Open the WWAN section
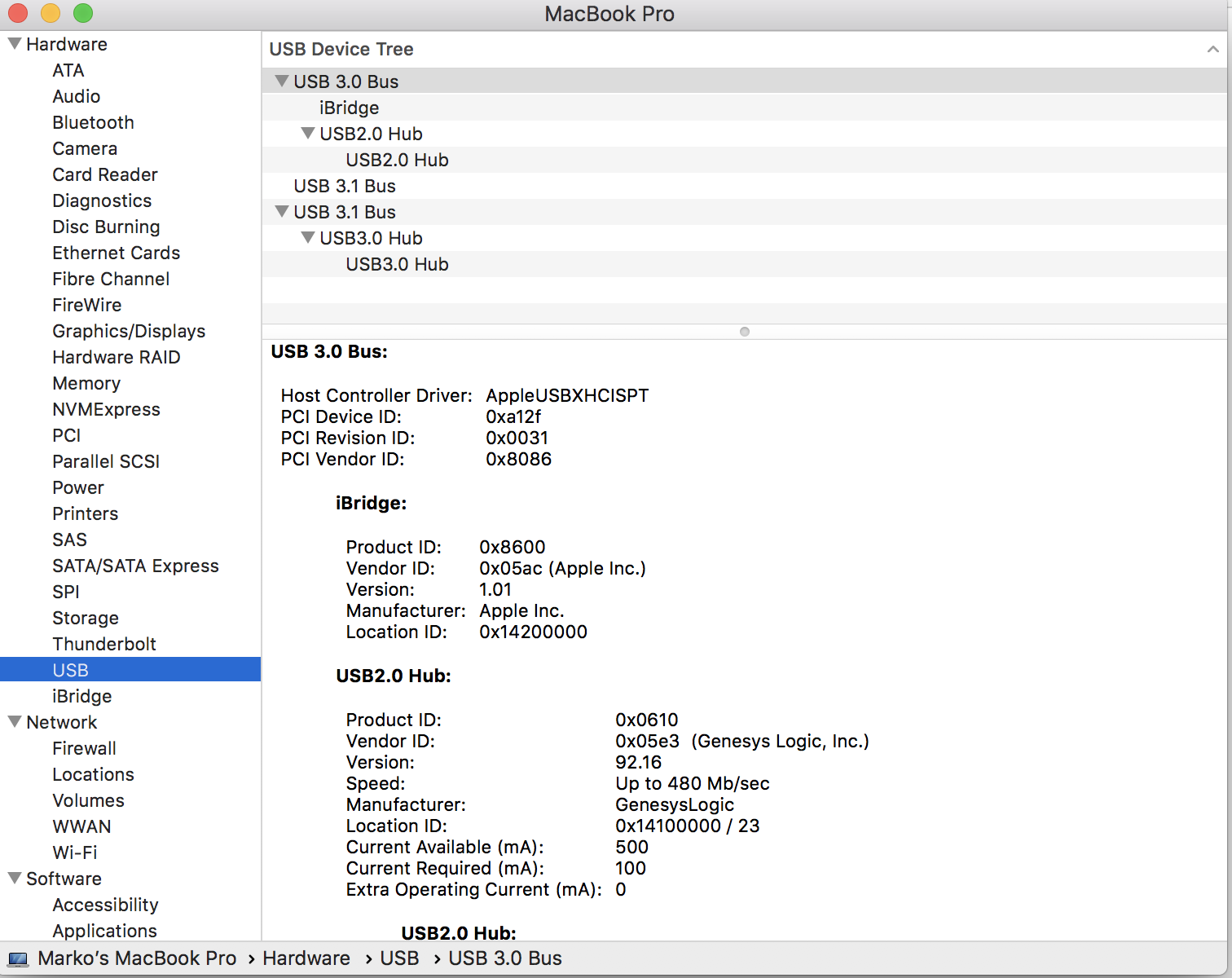The height and width of the screenshot is (978, 1232). [x=82, y=826]
